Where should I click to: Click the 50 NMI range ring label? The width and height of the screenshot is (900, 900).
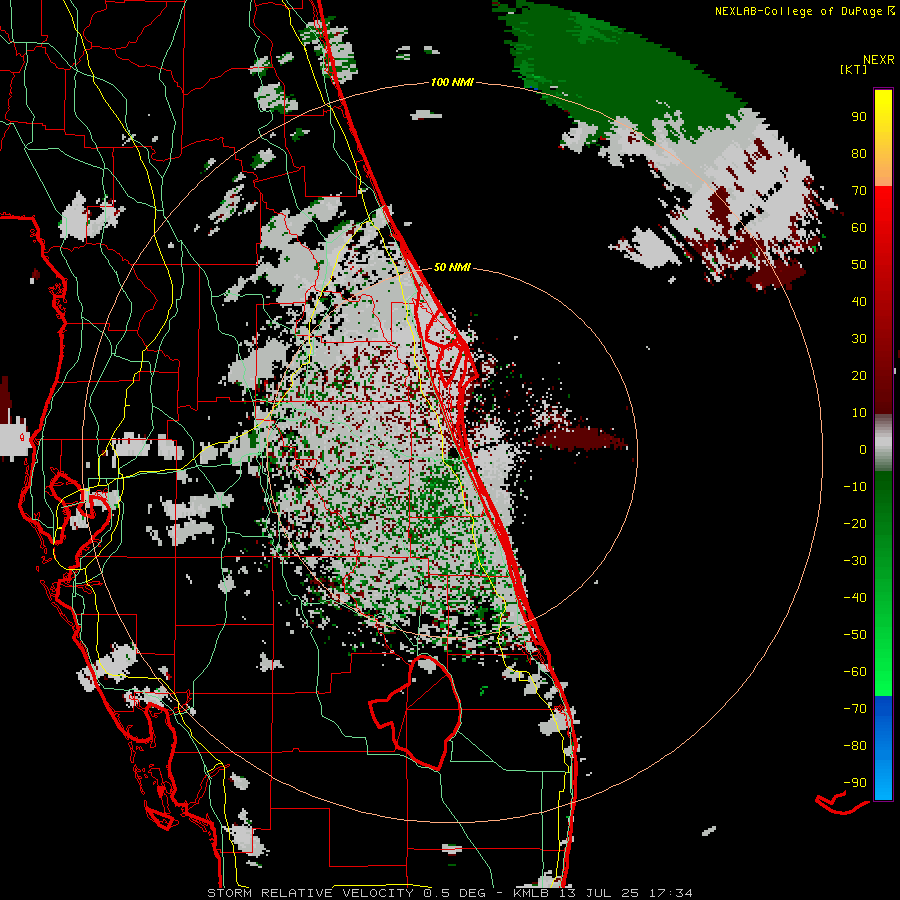click(452, 267)
